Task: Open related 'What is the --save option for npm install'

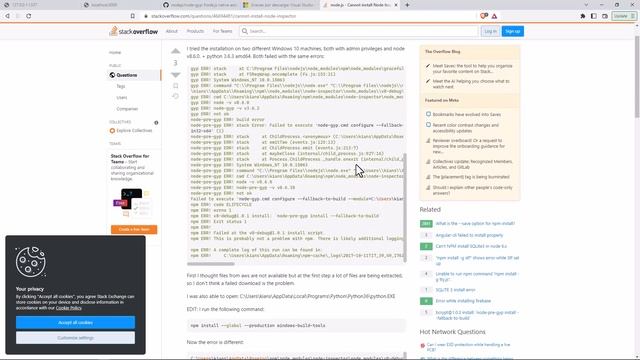Action: (475, 224)
